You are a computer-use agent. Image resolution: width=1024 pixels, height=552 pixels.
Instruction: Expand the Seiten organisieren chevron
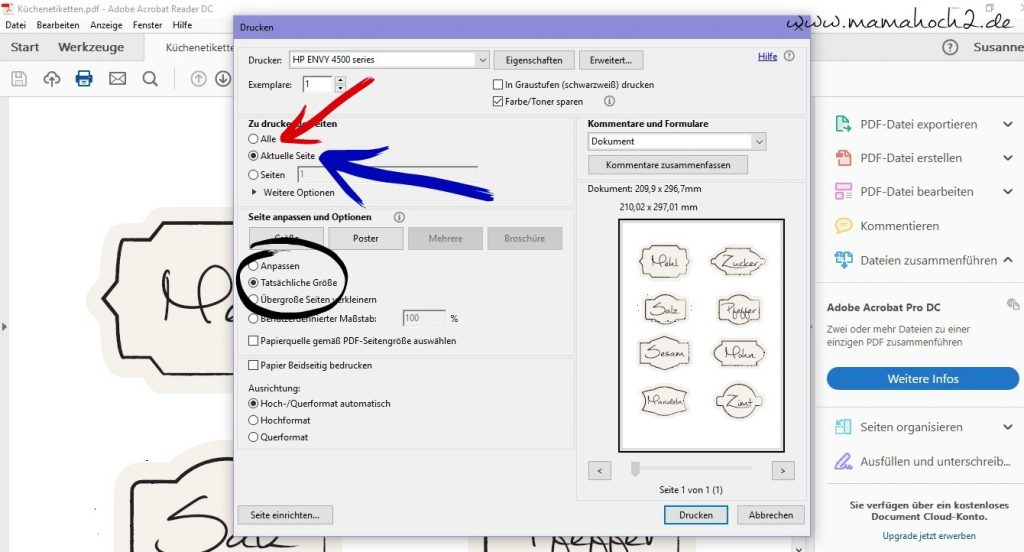[1008, 427]
